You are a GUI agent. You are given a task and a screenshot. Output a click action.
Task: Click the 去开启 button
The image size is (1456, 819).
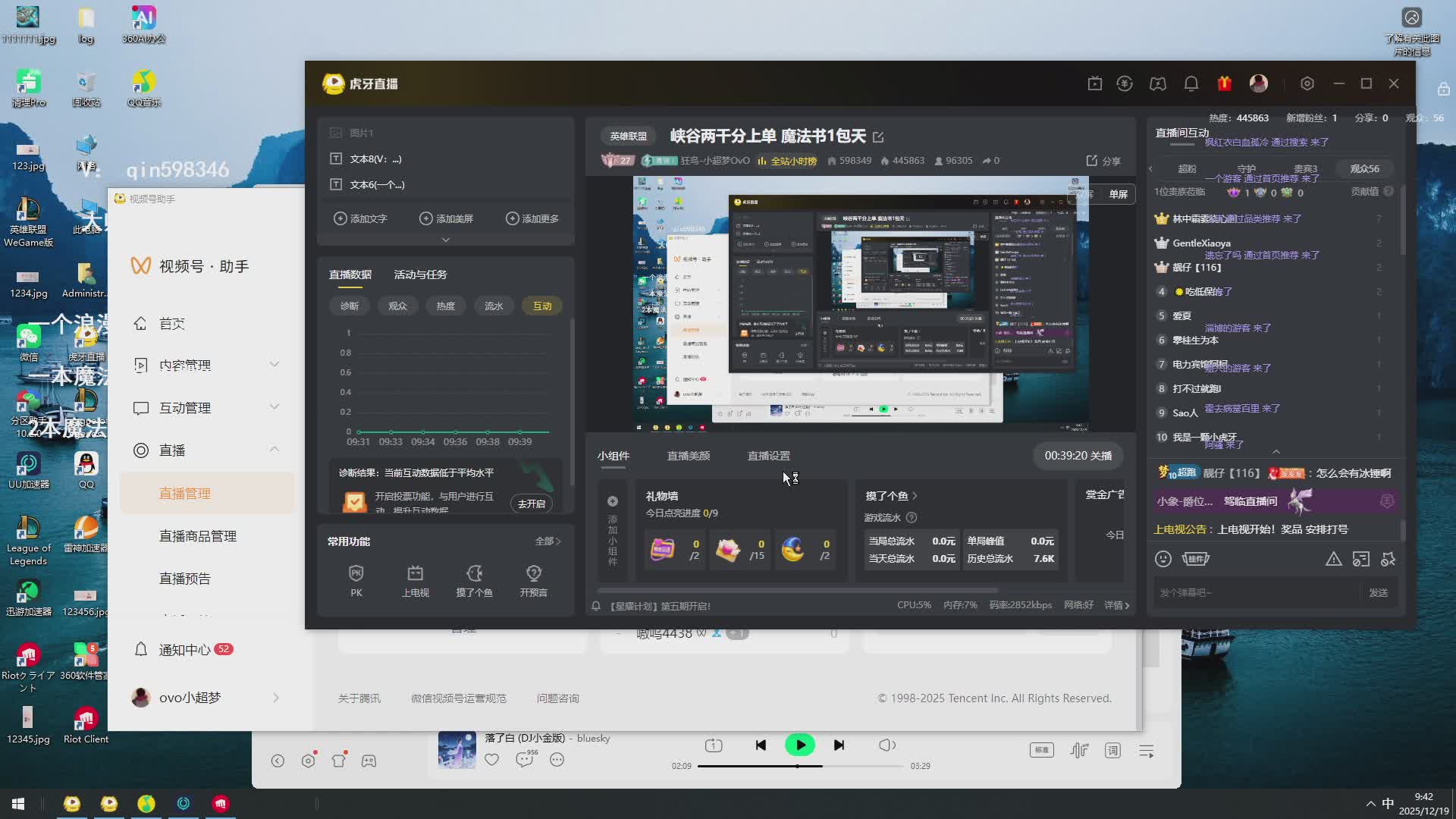tap(531, 504)
